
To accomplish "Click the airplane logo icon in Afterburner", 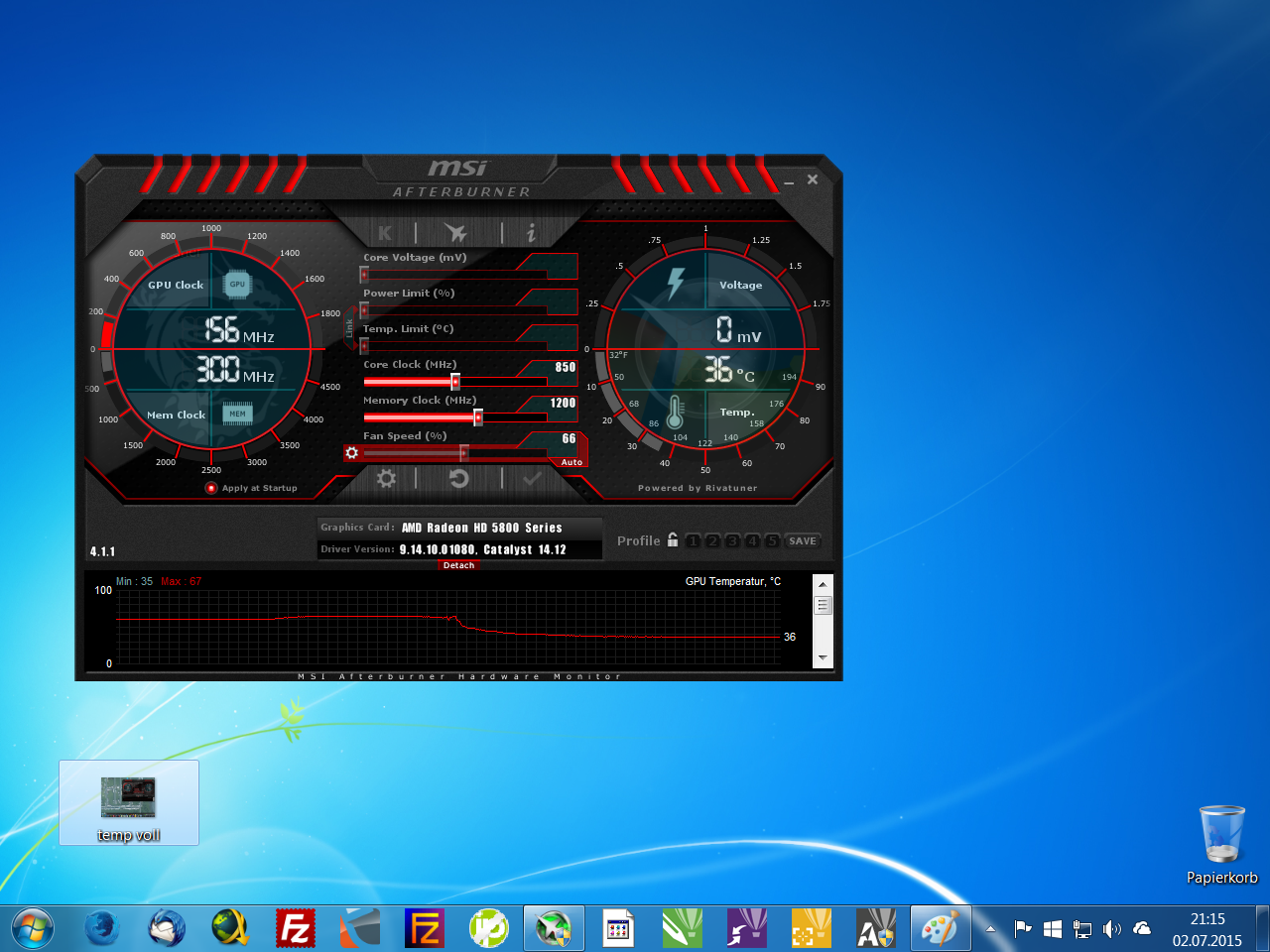I will pyautogui.click(x=455, y=233).
